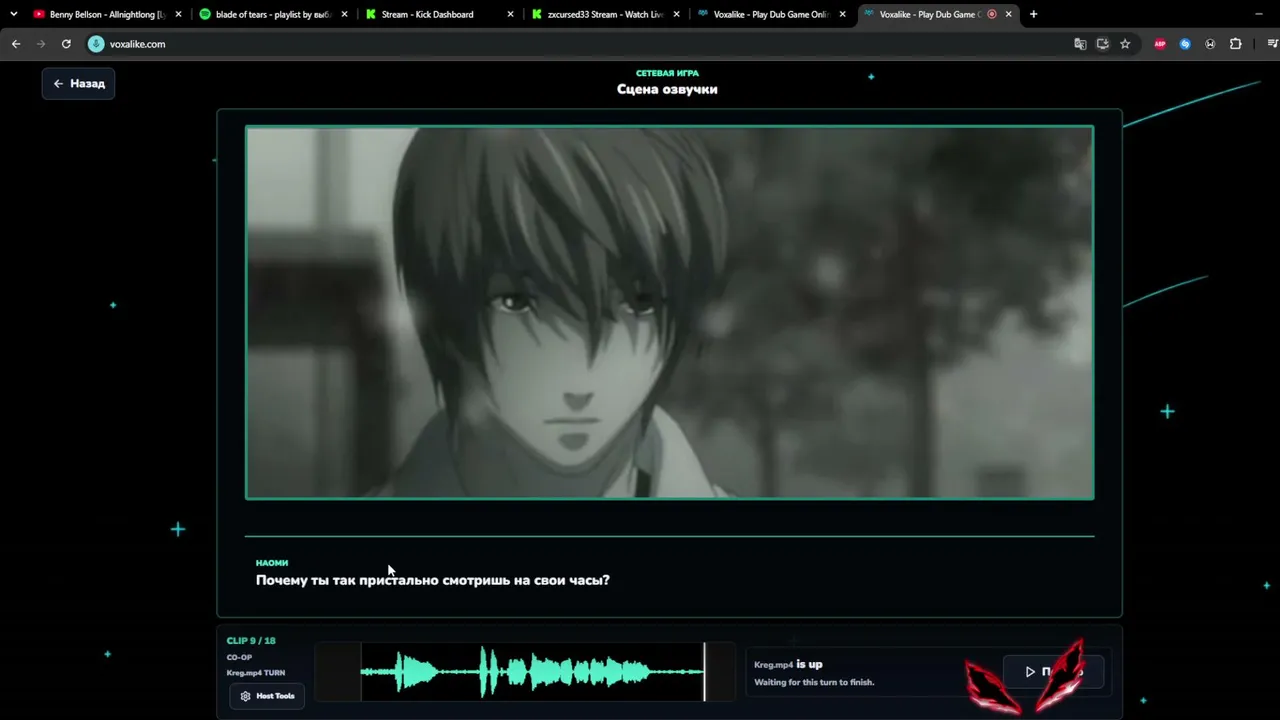Click the circular W extension icon
The width and height of the screenshot is (1280, 720).
(x=1210, y=44)
